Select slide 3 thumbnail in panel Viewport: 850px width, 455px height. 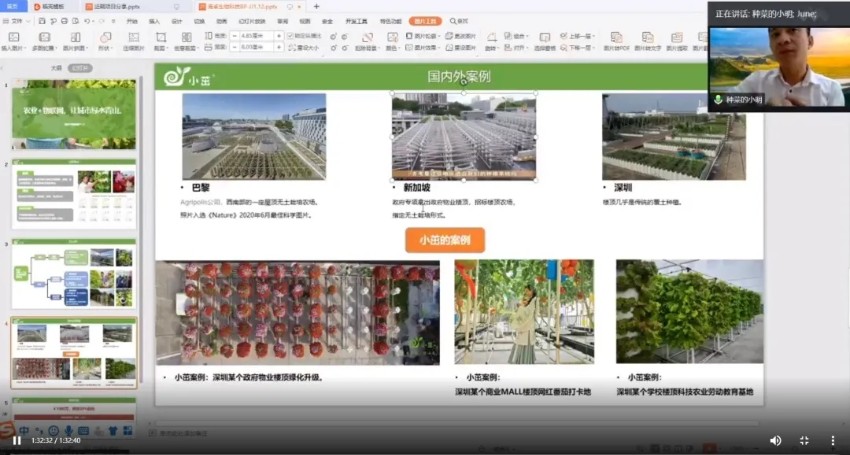[74, 273]
